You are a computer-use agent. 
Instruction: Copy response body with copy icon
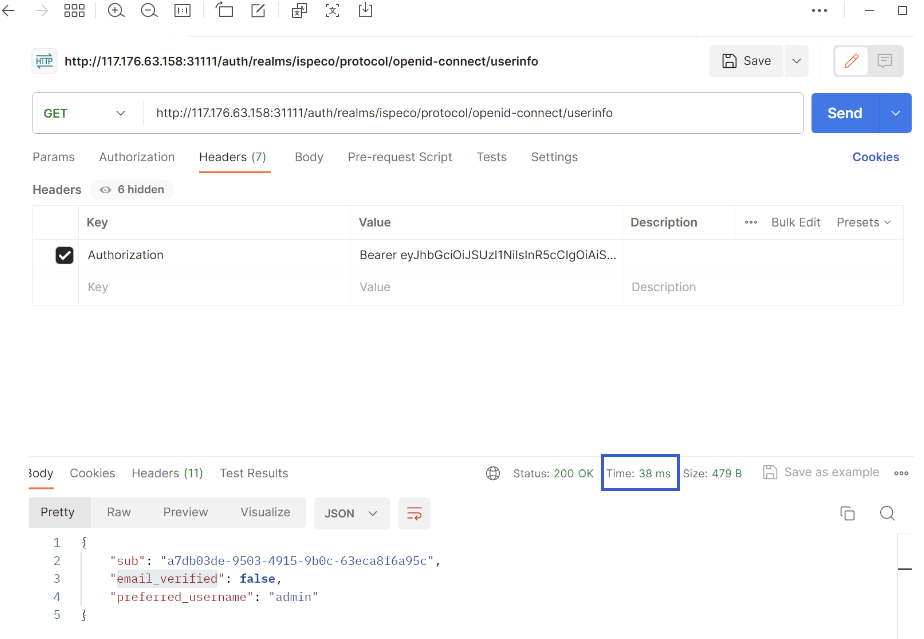[x=847, y=513]
